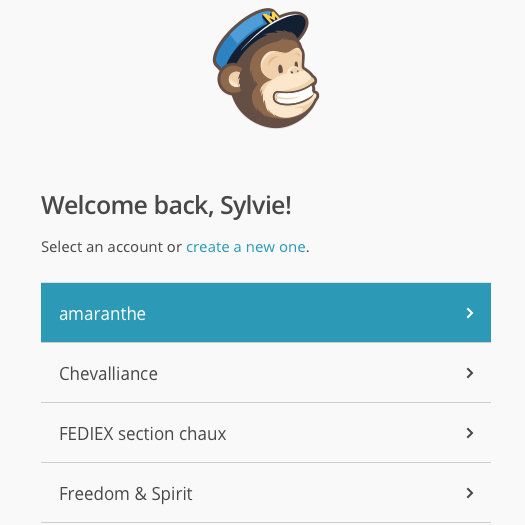The height and width of the screenshot is (525, 525).
Task: Select the Chevalliance account row
Action: 266,373
